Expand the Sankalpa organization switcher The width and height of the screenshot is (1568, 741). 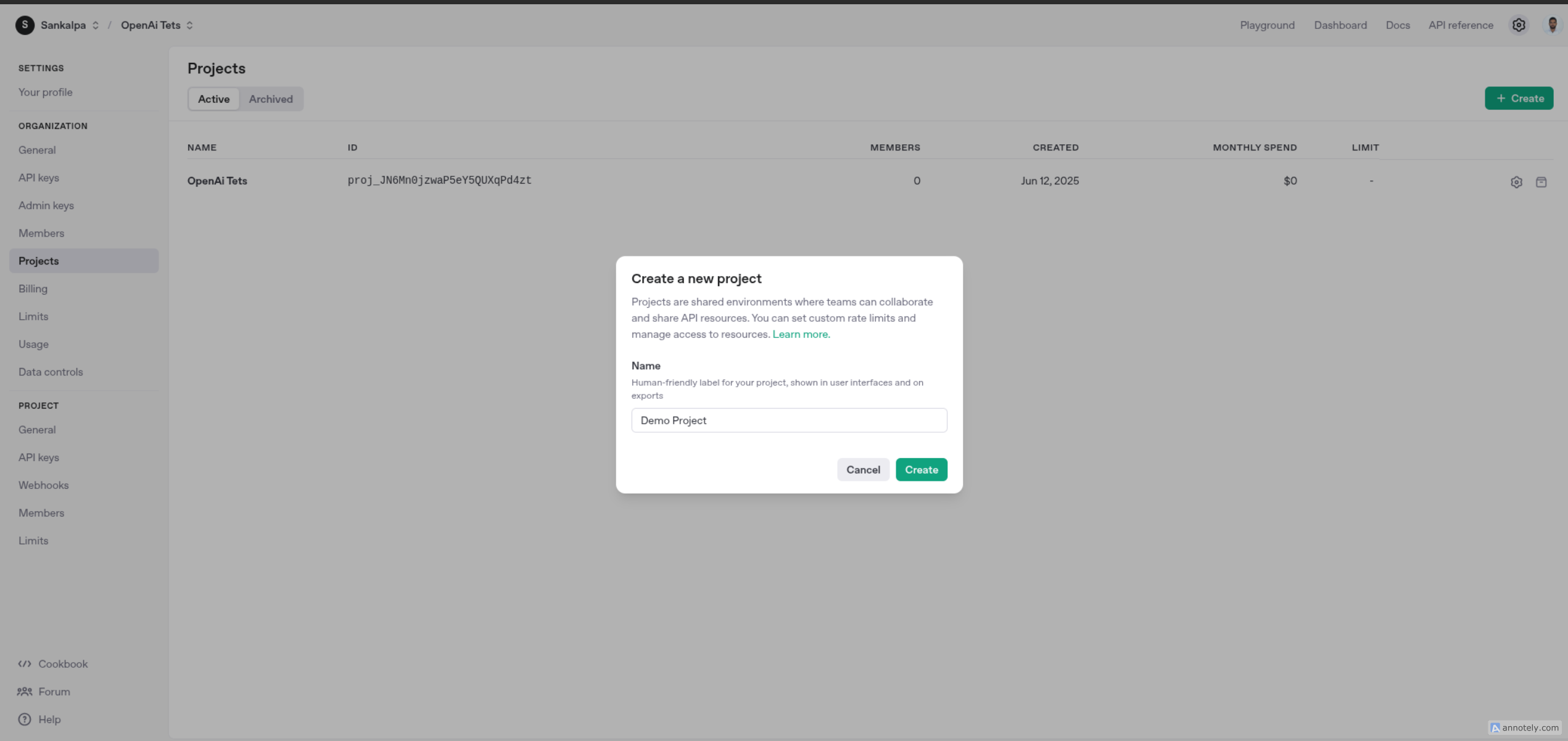(x=95, y=25)
